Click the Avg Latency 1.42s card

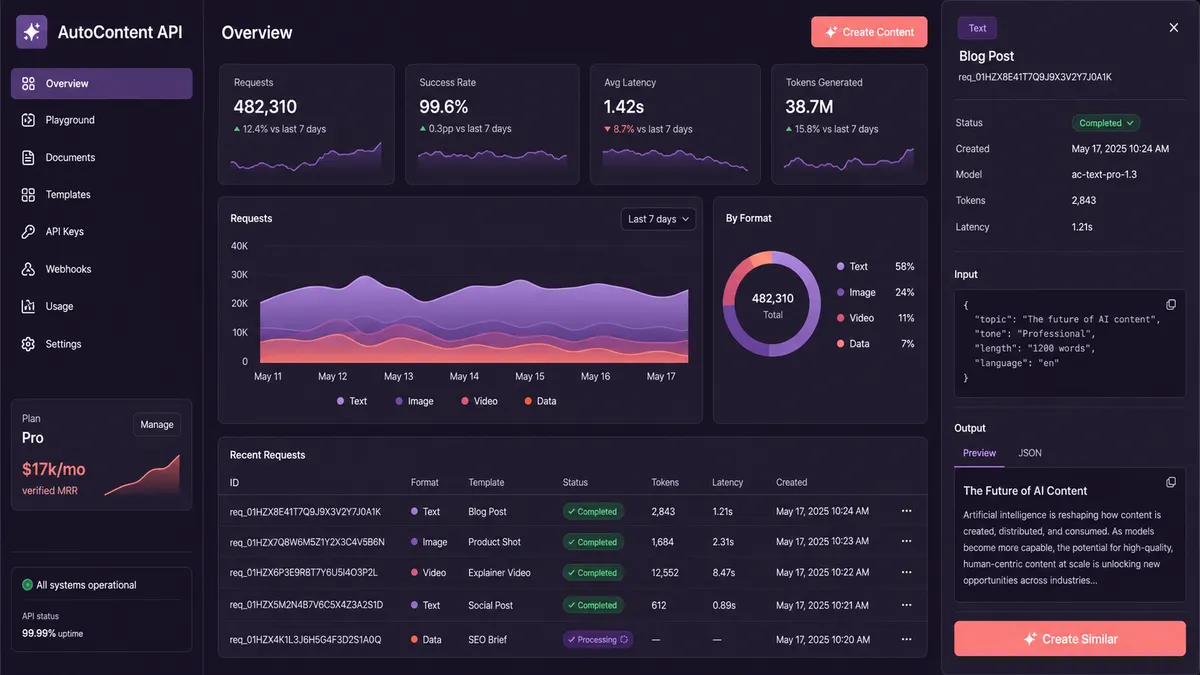click(x=676, y=125)
